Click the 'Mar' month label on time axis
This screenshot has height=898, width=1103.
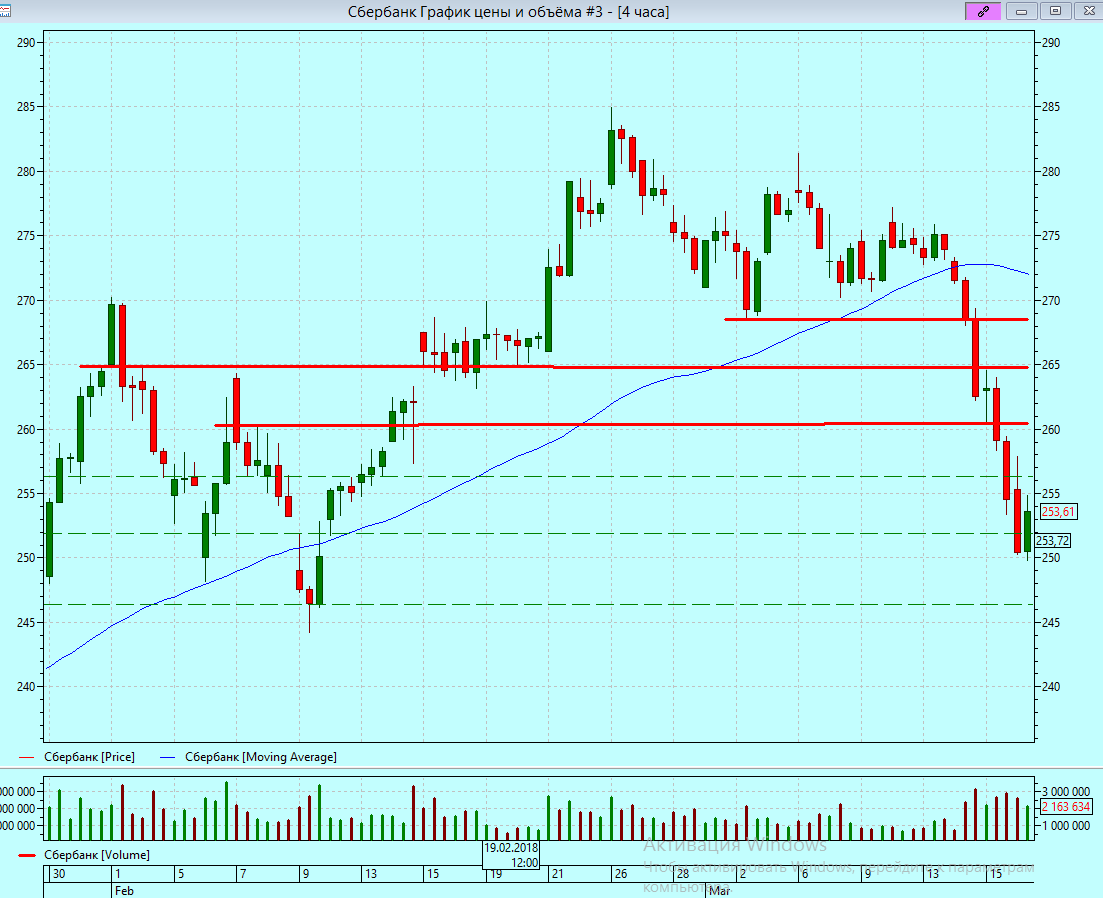(x=719, y=891)
